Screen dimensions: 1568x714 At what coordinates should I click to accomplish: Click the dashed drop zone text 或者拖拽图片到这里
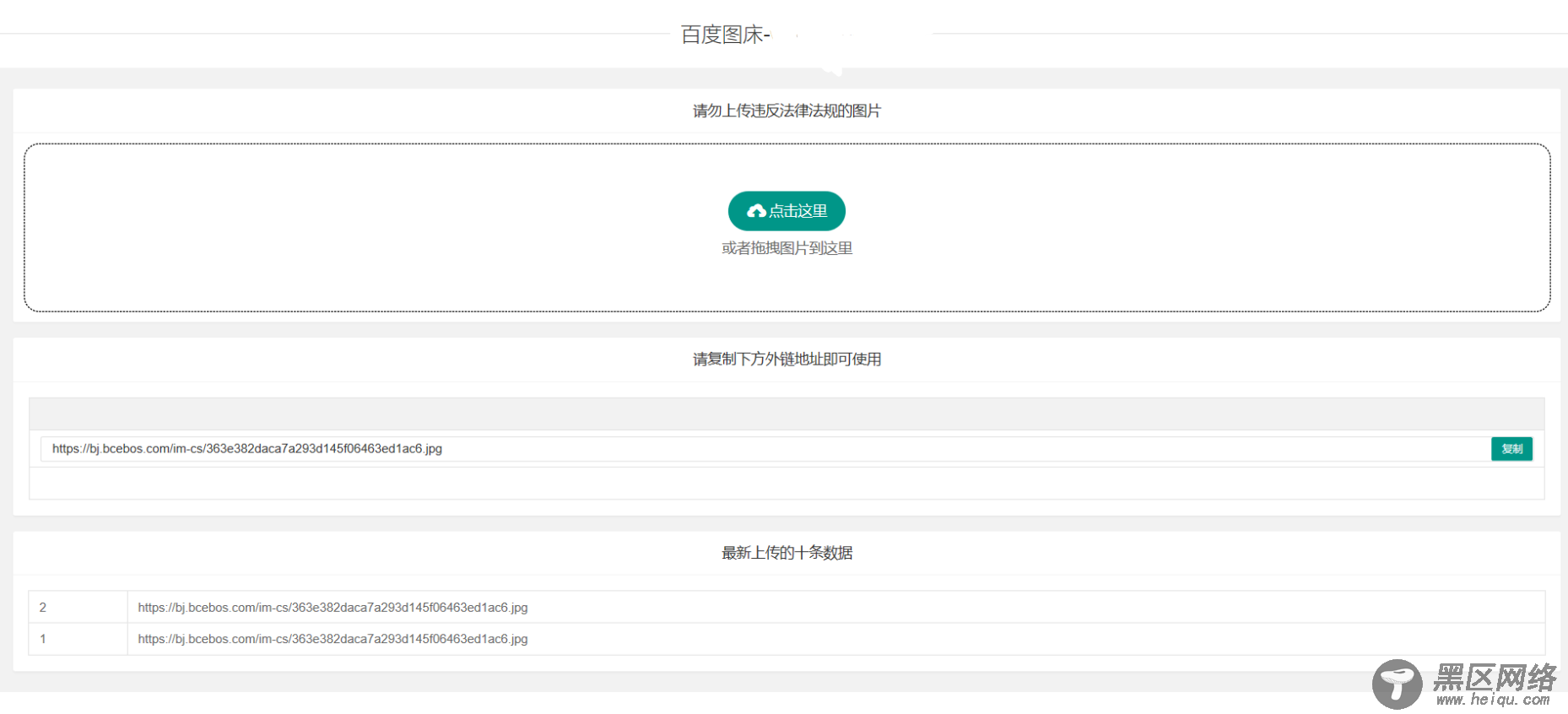787,248
